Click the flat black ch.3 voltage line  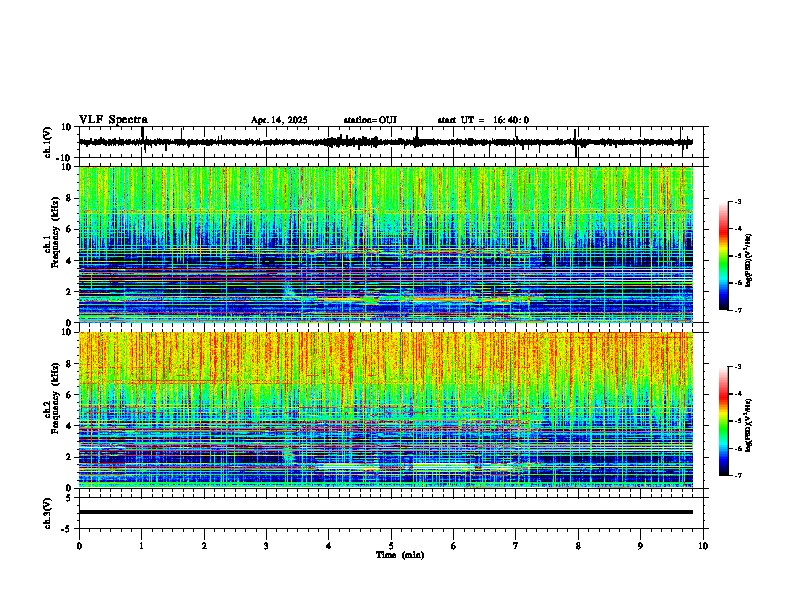pyautogui.click(x=386, y=512)
